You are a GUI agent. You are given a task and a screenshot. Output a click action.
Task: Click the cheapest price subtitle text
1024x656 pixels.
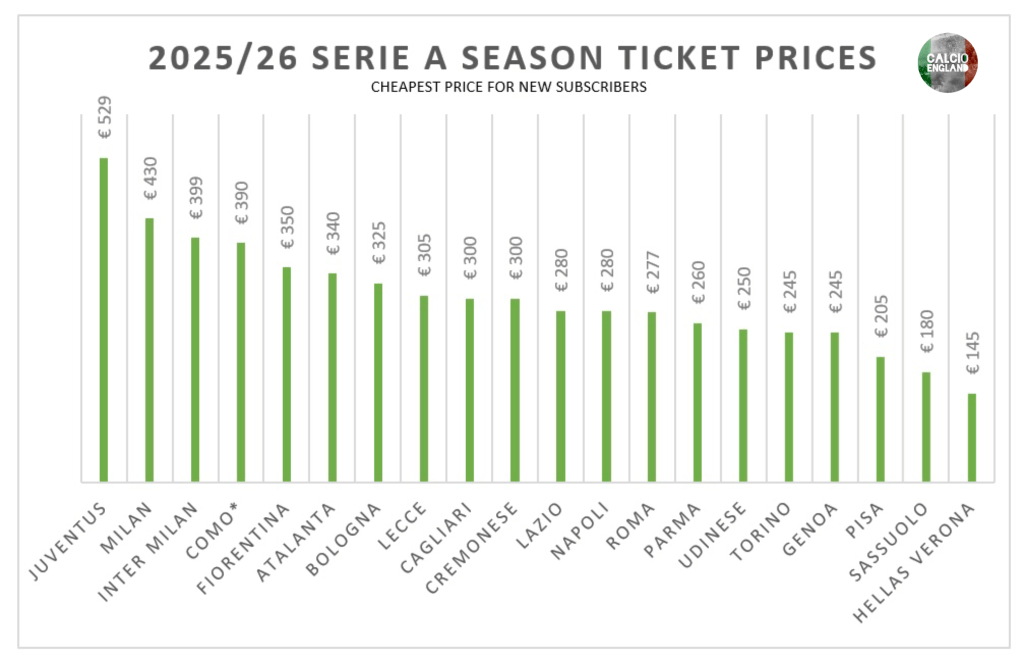509,87
